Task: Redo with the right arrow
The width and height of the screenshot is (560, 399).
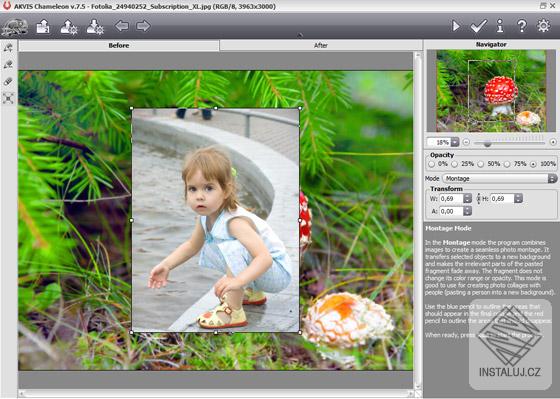Action: tap(143, 26)
